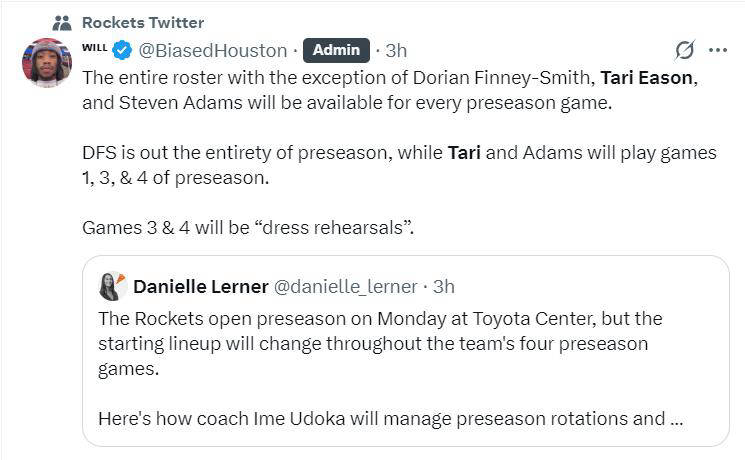Screen dimensions: 745x460
Task: Click the community people icon beside Rockets Twitter
Action: tap(61, 22)
